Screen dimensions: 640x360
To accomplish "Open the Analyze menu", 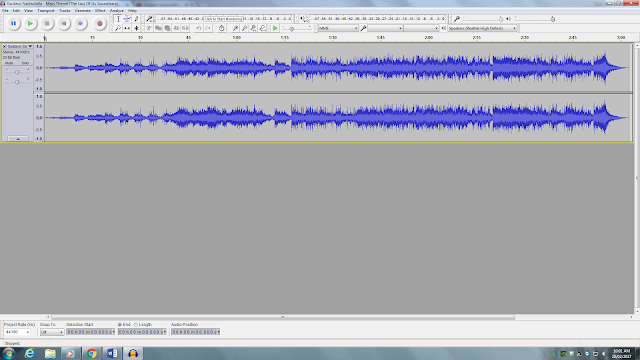I will pyautogui.click(x=117, y=11).
